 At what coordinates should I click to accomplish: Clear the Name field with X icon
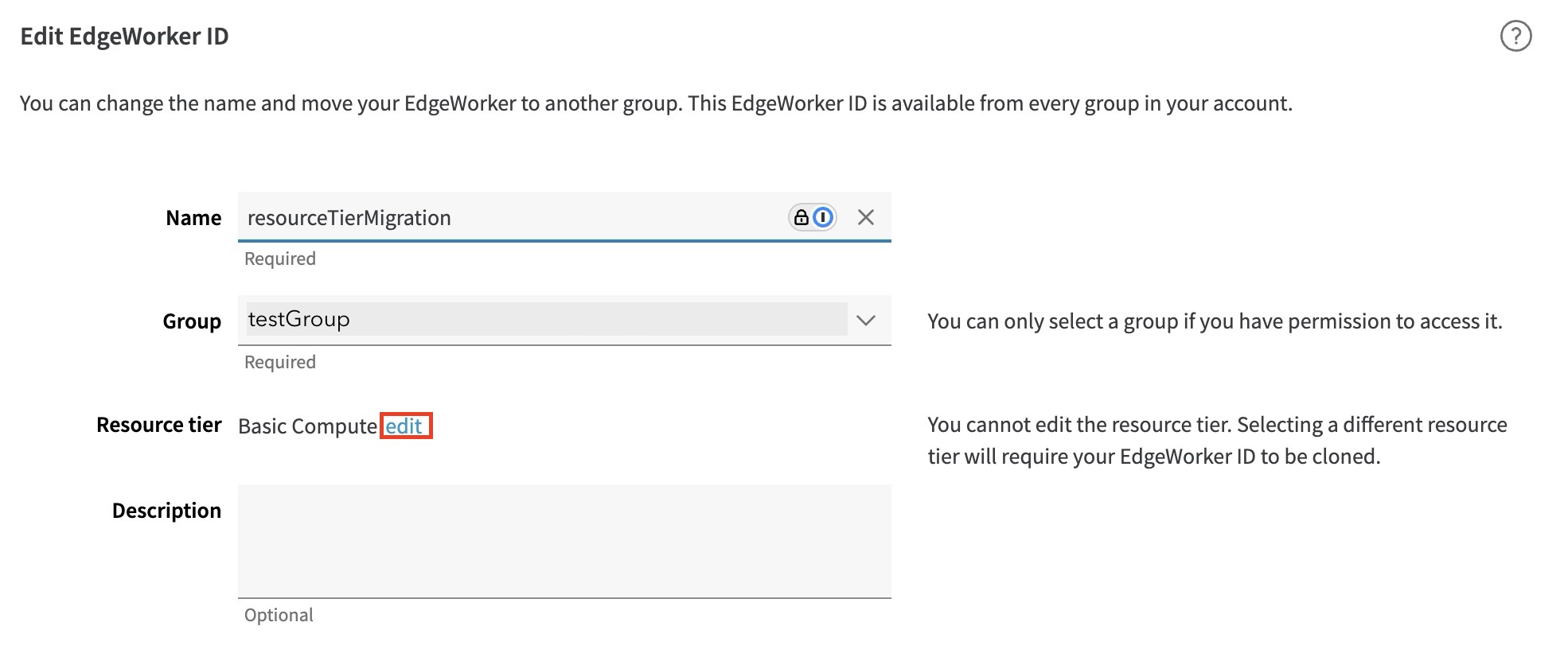(866, 217)
